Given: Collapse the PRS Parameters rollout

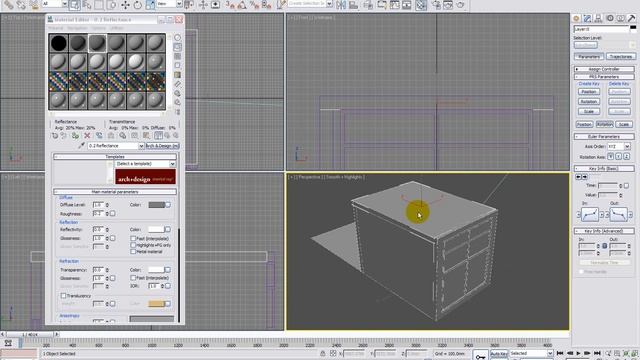Looking at the screenshot, I should pyautogui.click(x=604, y=77).
